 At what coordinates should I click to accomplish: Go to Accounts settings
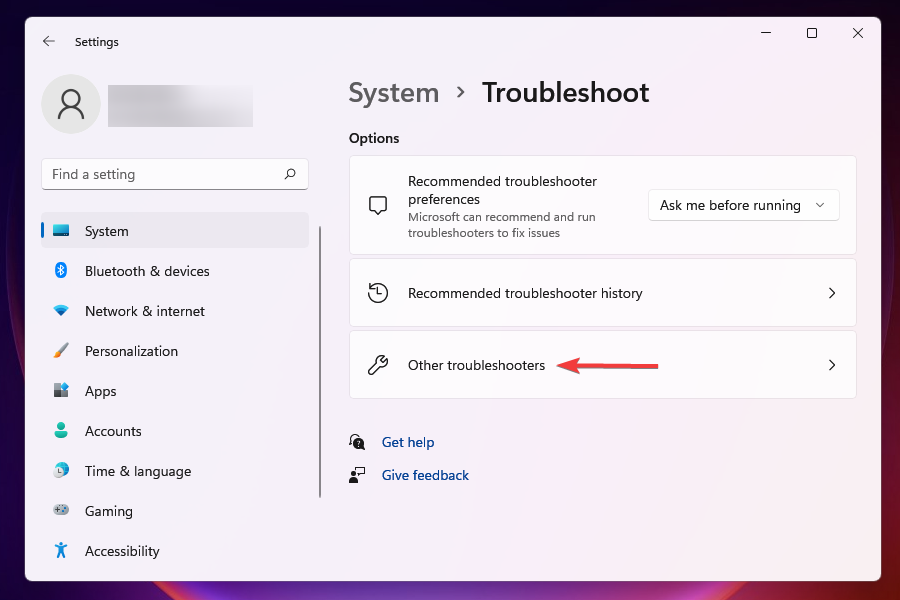tap(113, 431)
